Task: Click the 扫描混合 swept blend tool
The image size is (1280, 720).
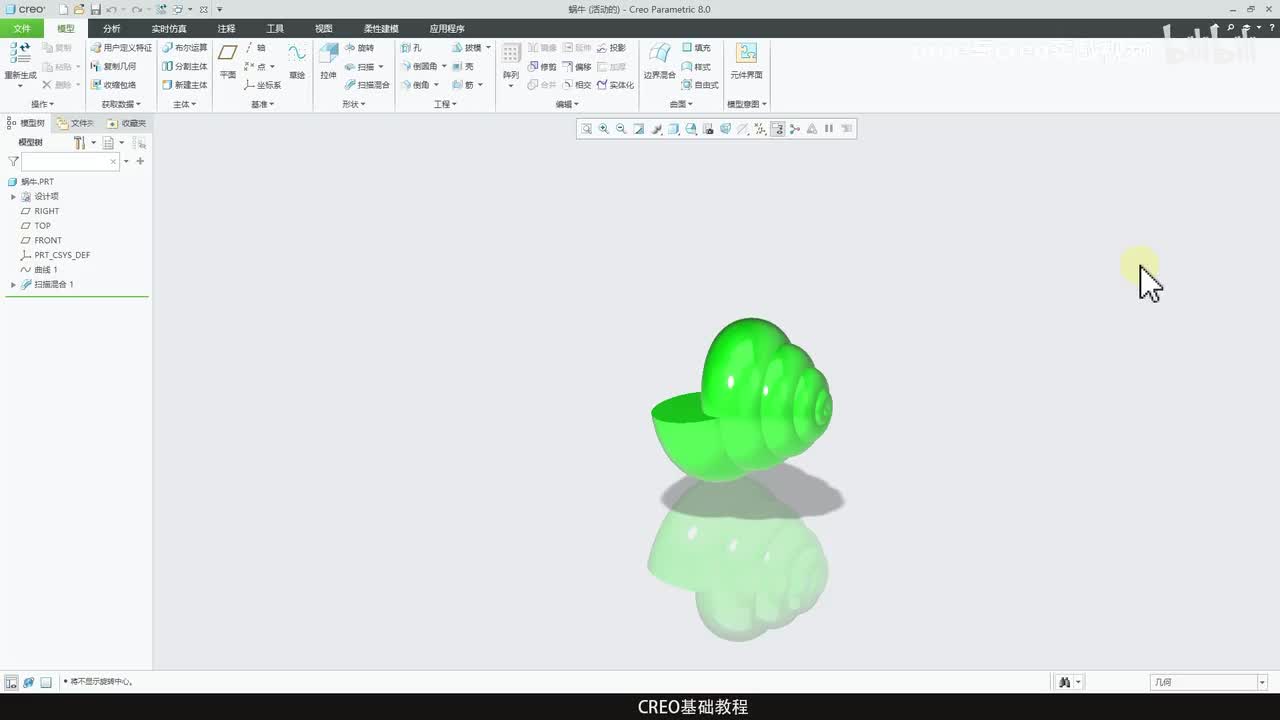Action: 367,85
